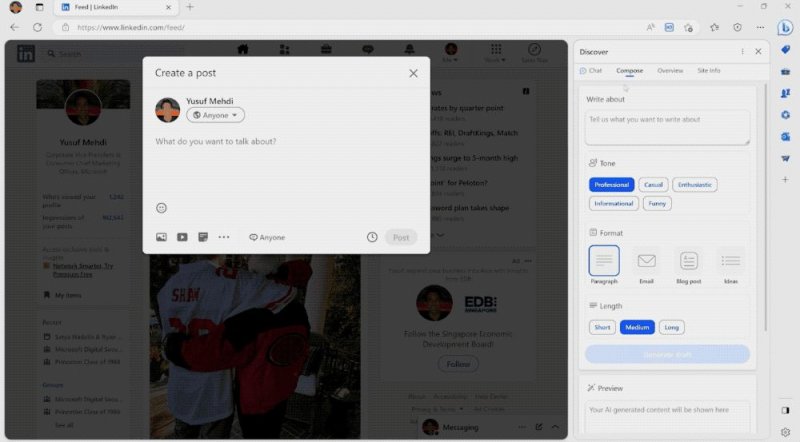Screen dimensions: 800x442
Task: Select the Email format thumbnail
Action: click(x=646, y=265)
